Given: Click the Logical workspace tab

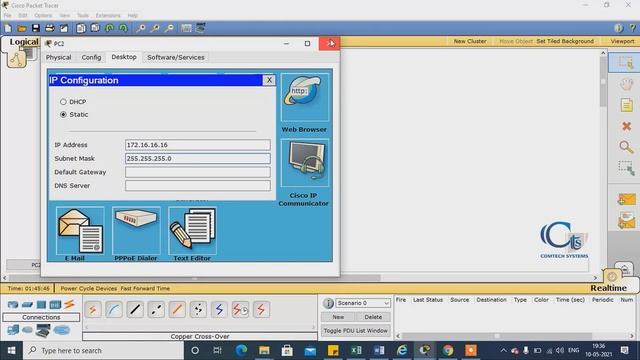Looking at the screenshot, I should click(x=24, y=42).
